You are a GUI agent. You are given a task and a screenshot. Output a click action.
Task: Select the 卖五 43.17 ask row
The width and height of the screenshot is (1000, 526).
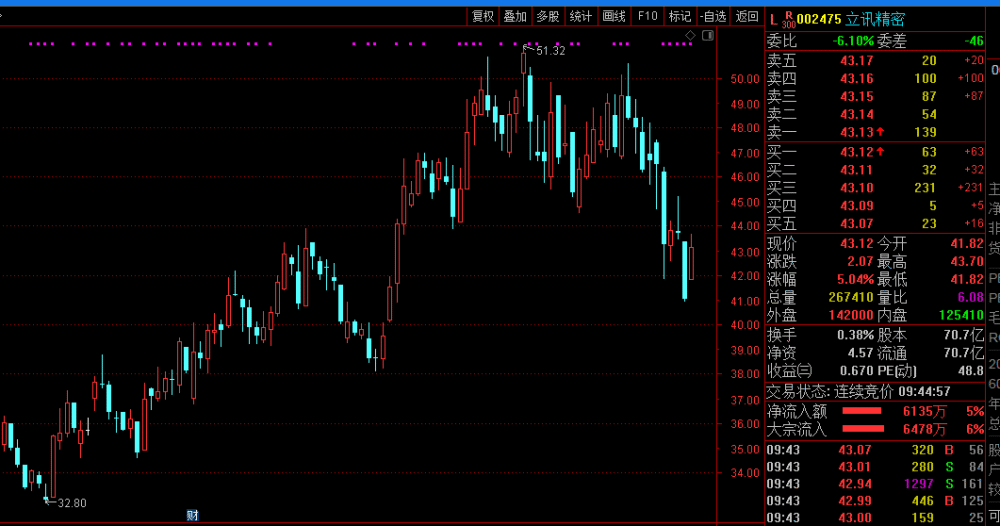pyautogui.click(x=875, y=61)
